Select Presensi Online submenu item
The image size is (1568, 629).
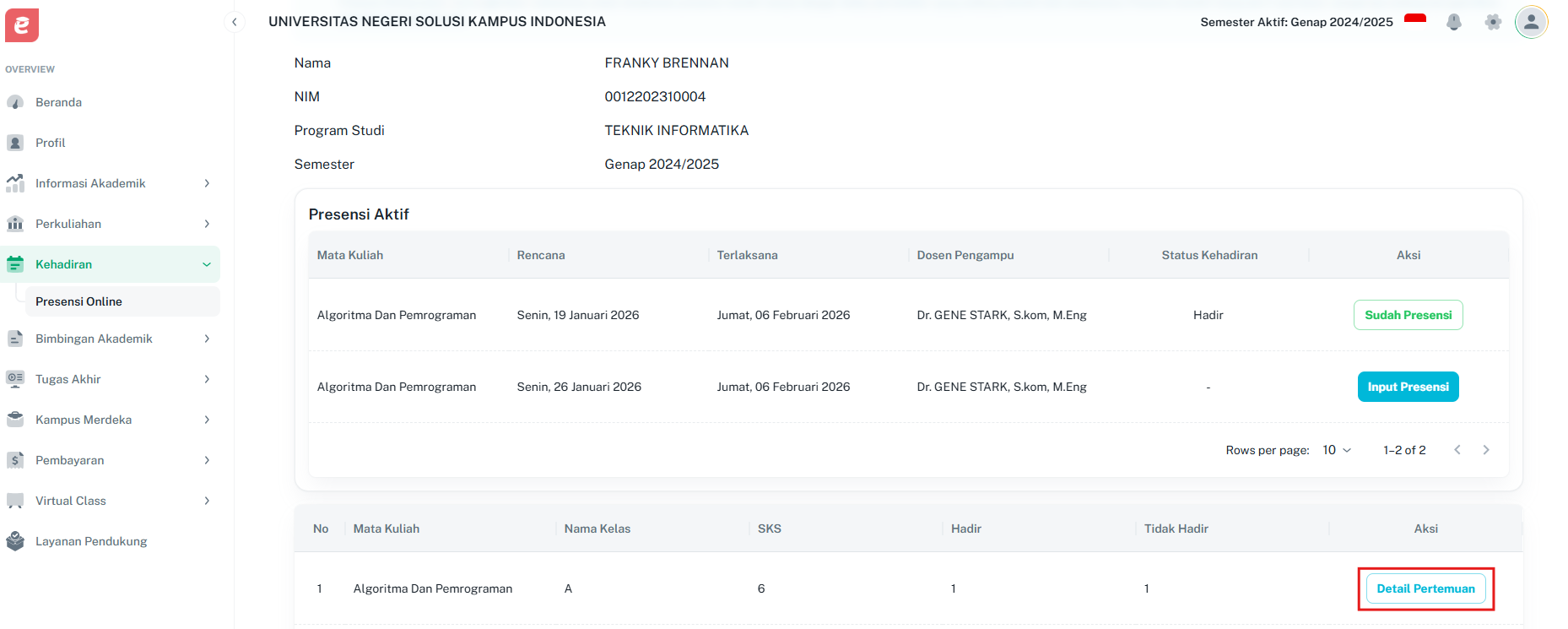(x=122, y=301)
